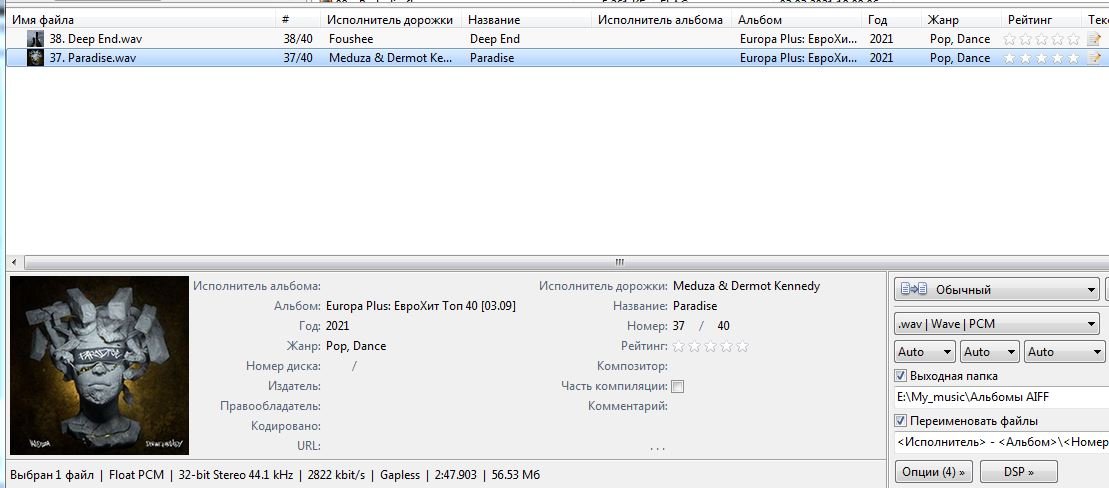Select the 38. Deep End.wav file row
1109x488 pixels.
pos(557,39)
